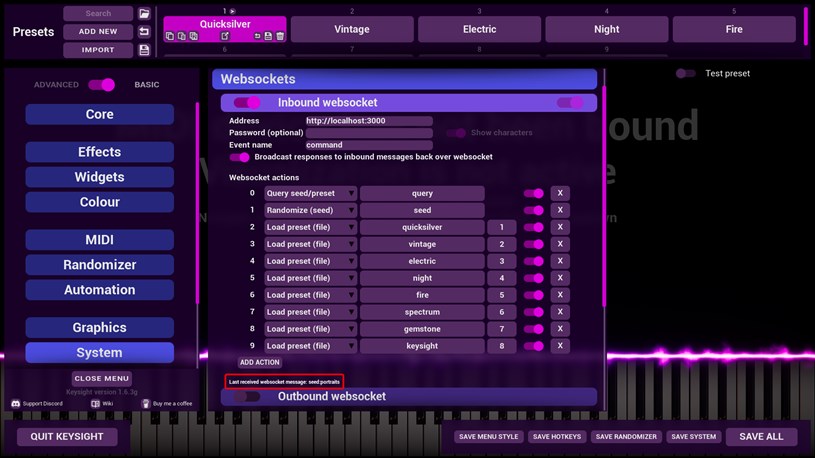815x458 pixels.
Task: Open the MIDI menu section
Action: 99,240
